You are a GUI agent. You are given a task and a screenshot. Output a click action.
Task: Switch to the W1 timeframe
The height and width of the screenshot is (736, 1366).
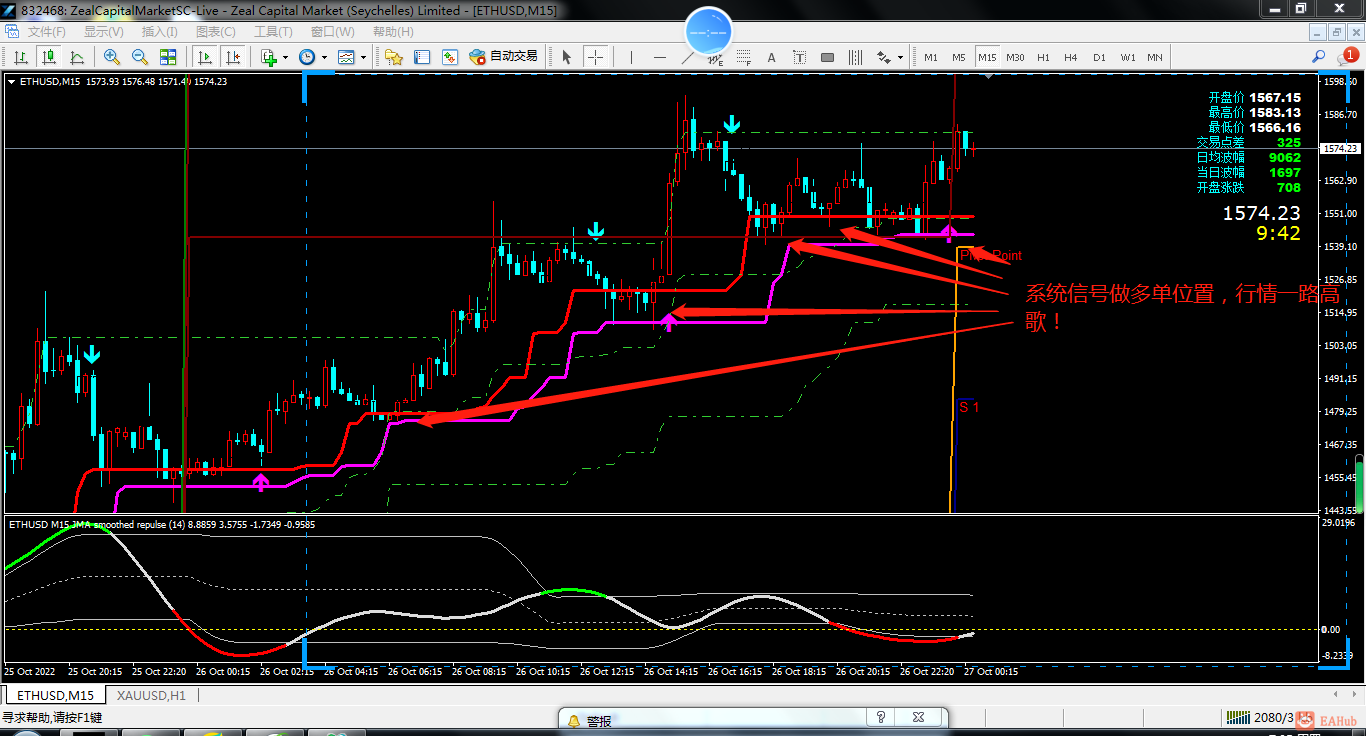pos(1127,57)
